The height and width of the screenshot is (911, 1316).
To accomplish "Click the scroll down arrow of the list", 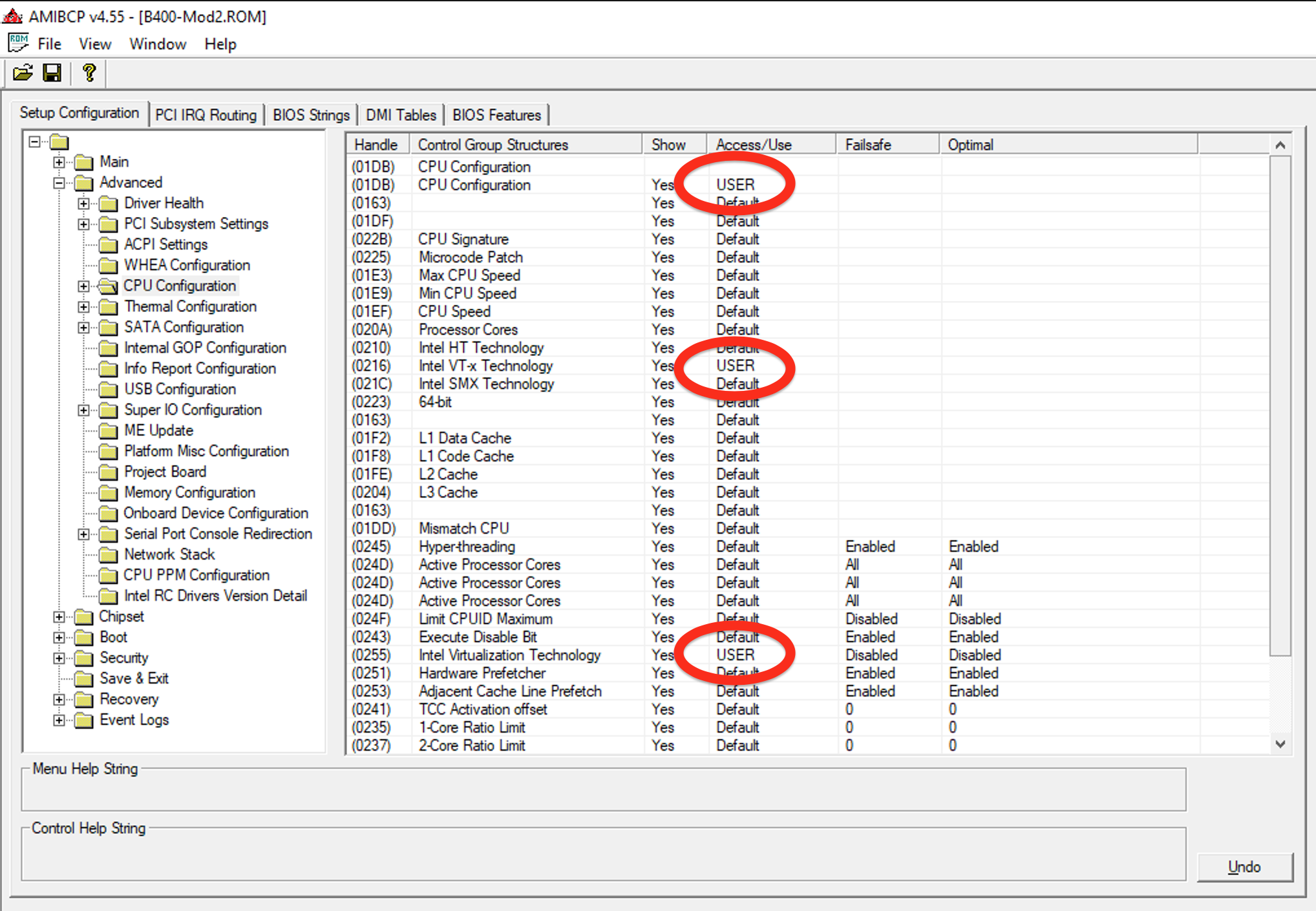I will coord(1280,744).
